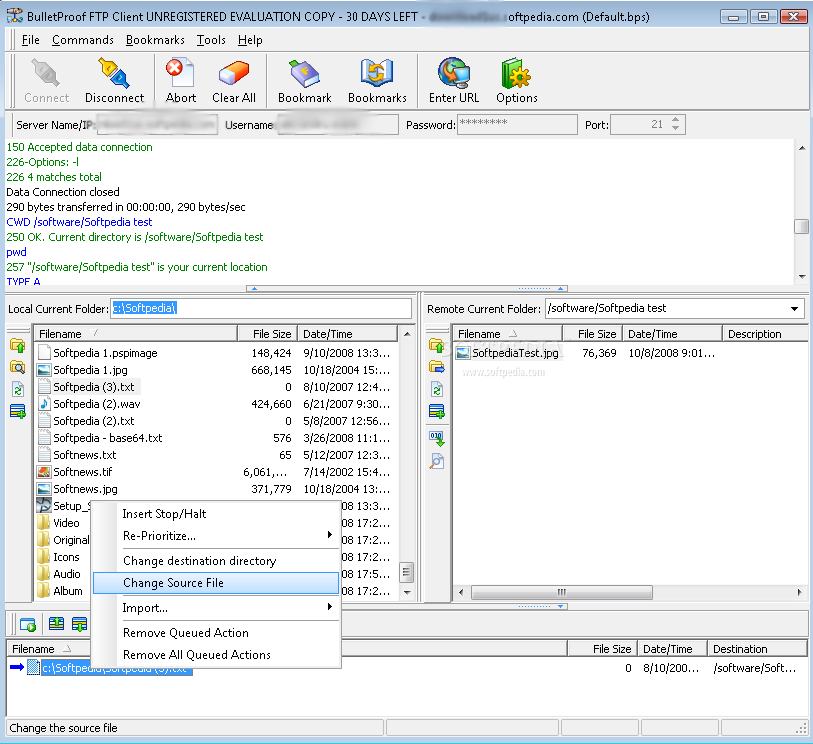Sort remote files by Filename header
Image resolution: width=813 pixels, height=744 pixels.
coord(508,334)
